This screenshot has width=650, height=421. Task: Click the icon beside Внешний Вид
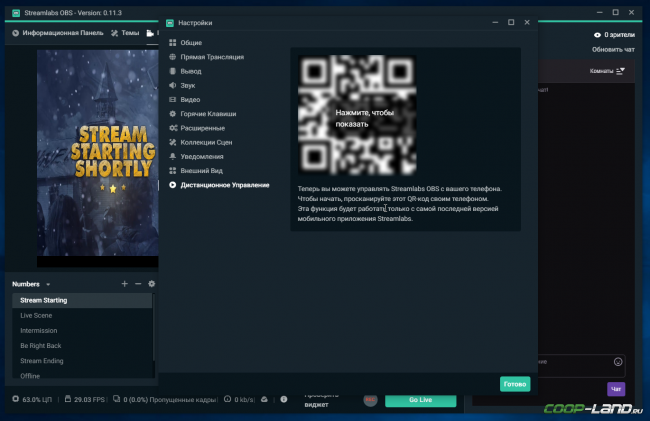(x=172, y=171)
